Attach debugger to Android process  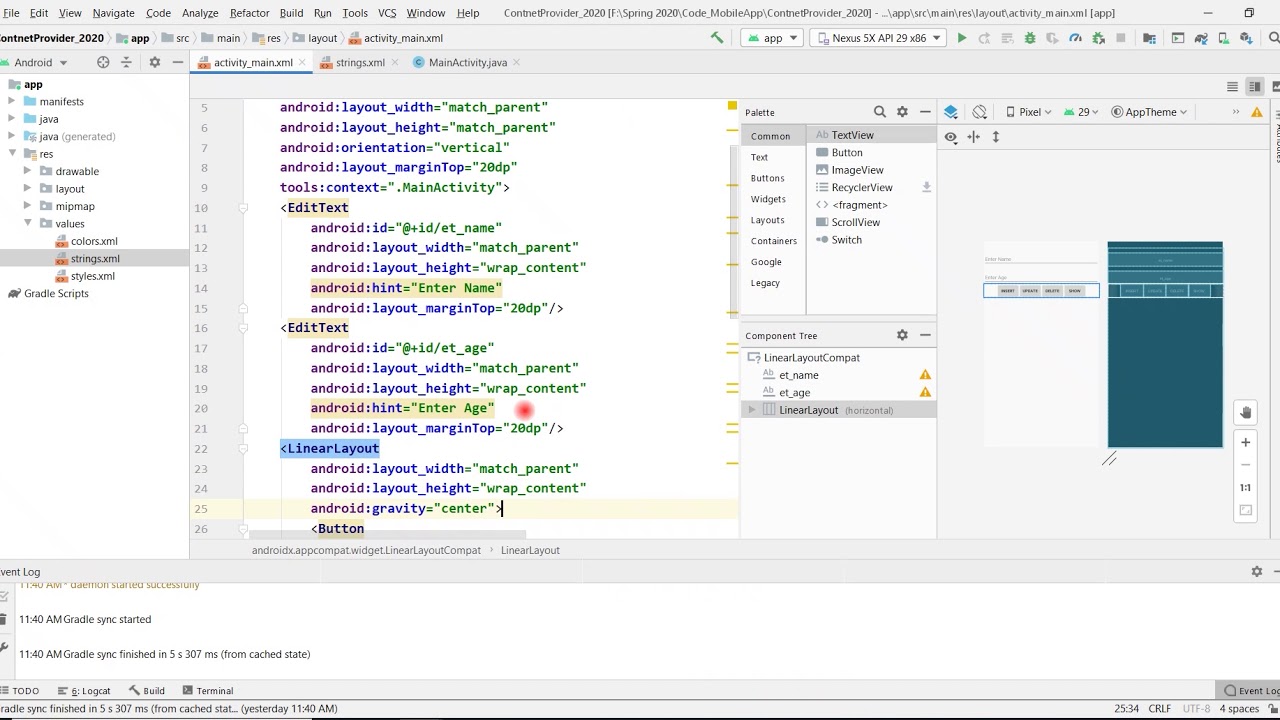point(1099,38)
